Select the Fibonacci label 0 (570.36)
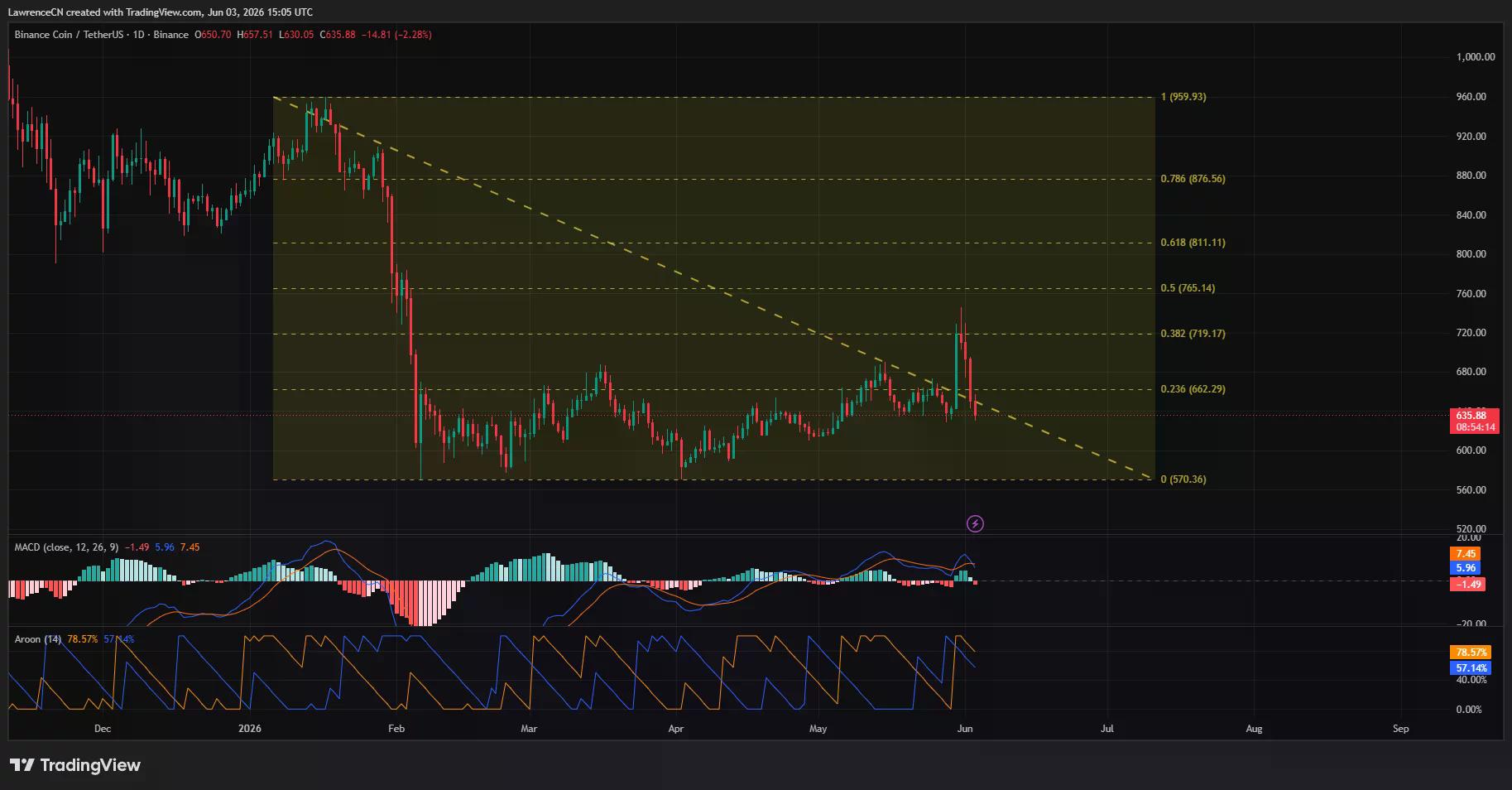 coord(1183,479)
